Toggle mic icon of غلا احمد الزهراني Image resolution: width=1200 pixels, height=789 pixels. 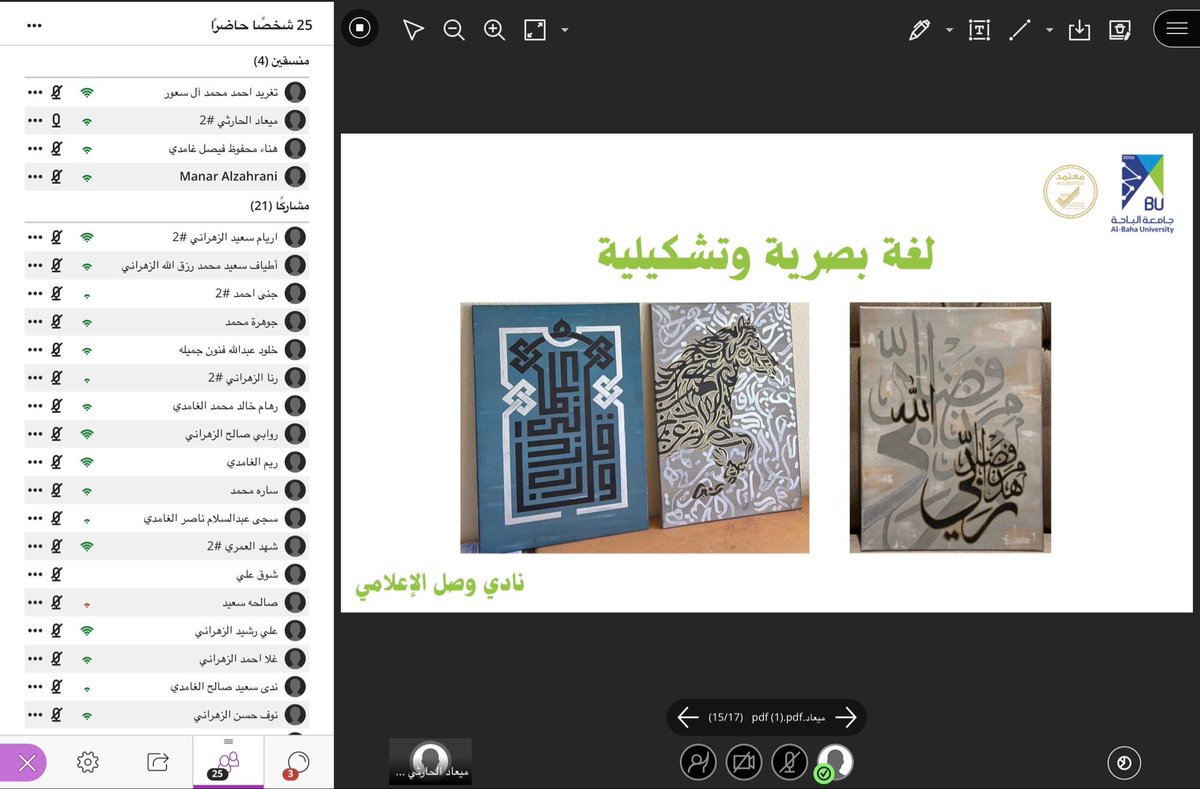click(x=57, y=660)
